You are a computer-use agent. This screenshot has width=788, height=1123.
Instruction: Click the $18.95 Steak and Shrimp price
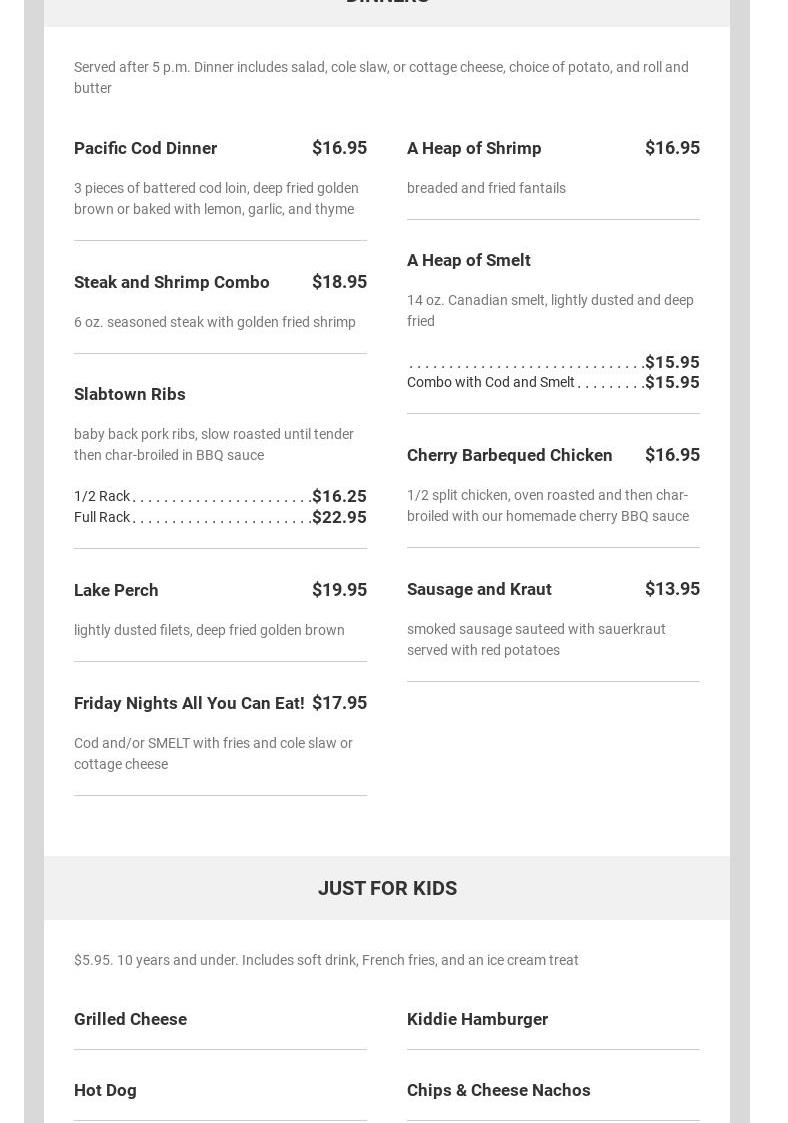click(339, 282)
